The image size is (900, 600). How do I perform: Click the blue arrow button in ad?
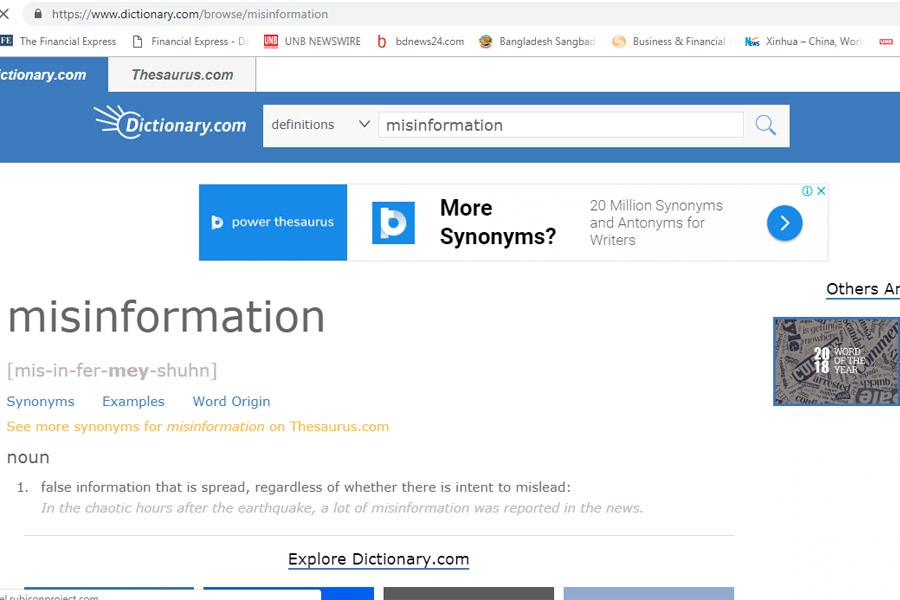(x=784, y=223)
